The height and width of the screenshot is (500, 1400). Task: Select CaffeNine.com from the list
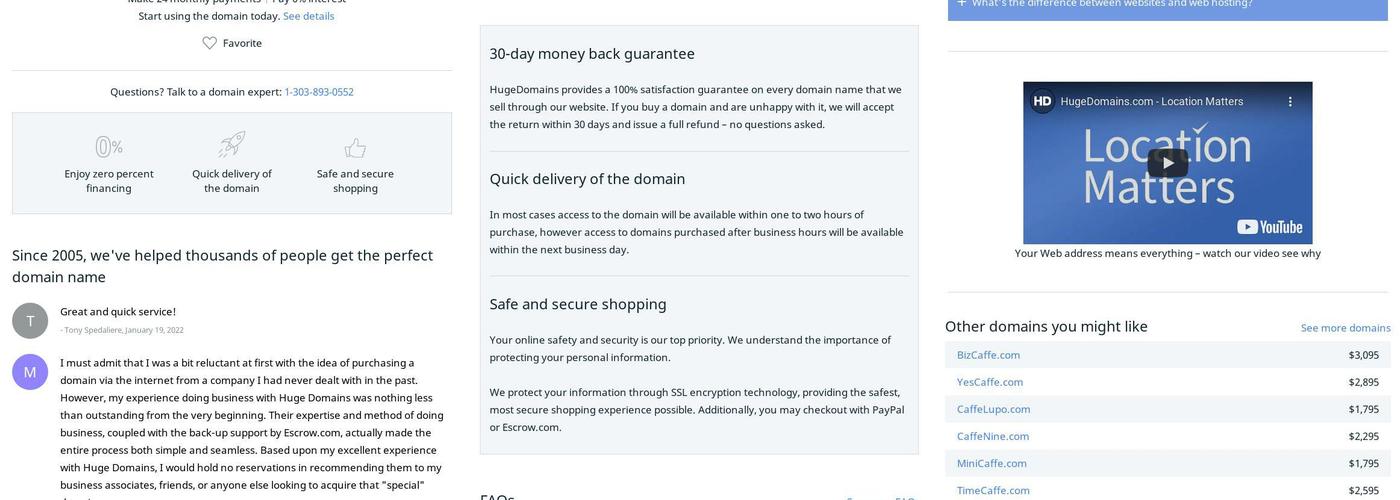pos(992,436)
